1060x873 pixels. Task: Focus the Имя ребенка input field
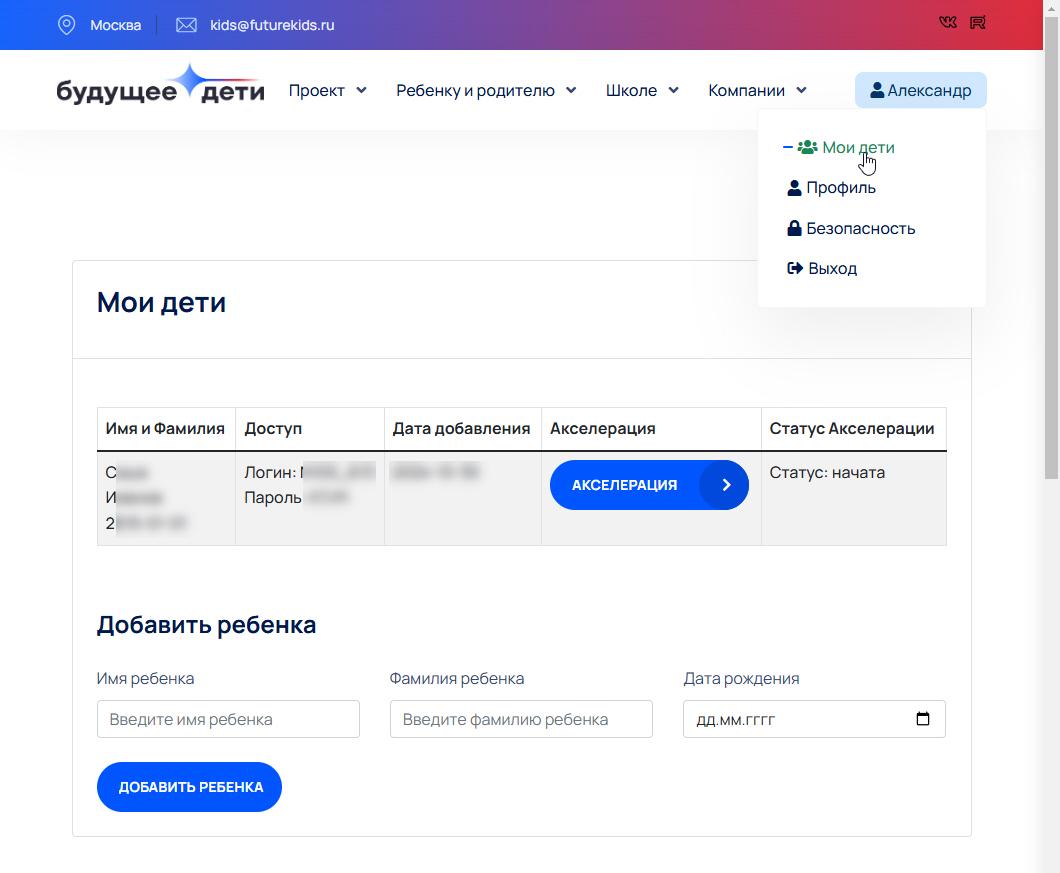228,719
